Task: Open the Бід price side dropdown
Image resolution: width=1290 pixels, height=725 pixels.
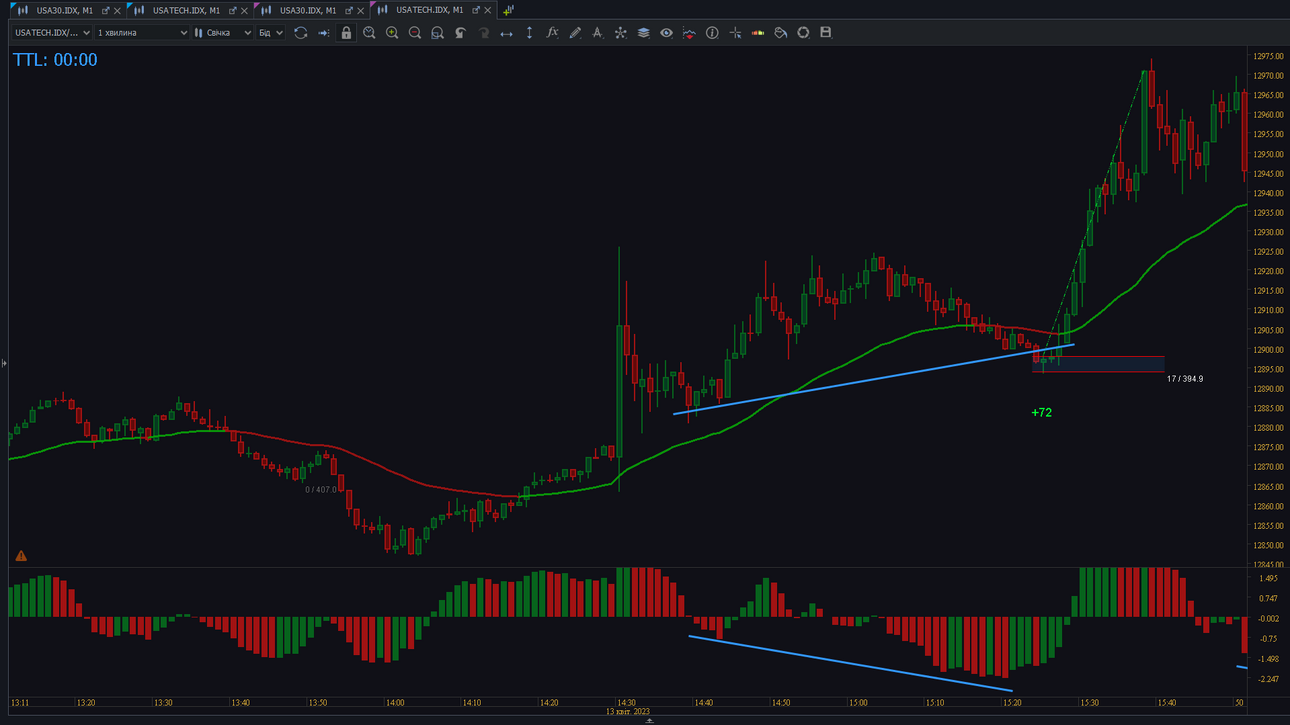Action: tap(271, 33)
